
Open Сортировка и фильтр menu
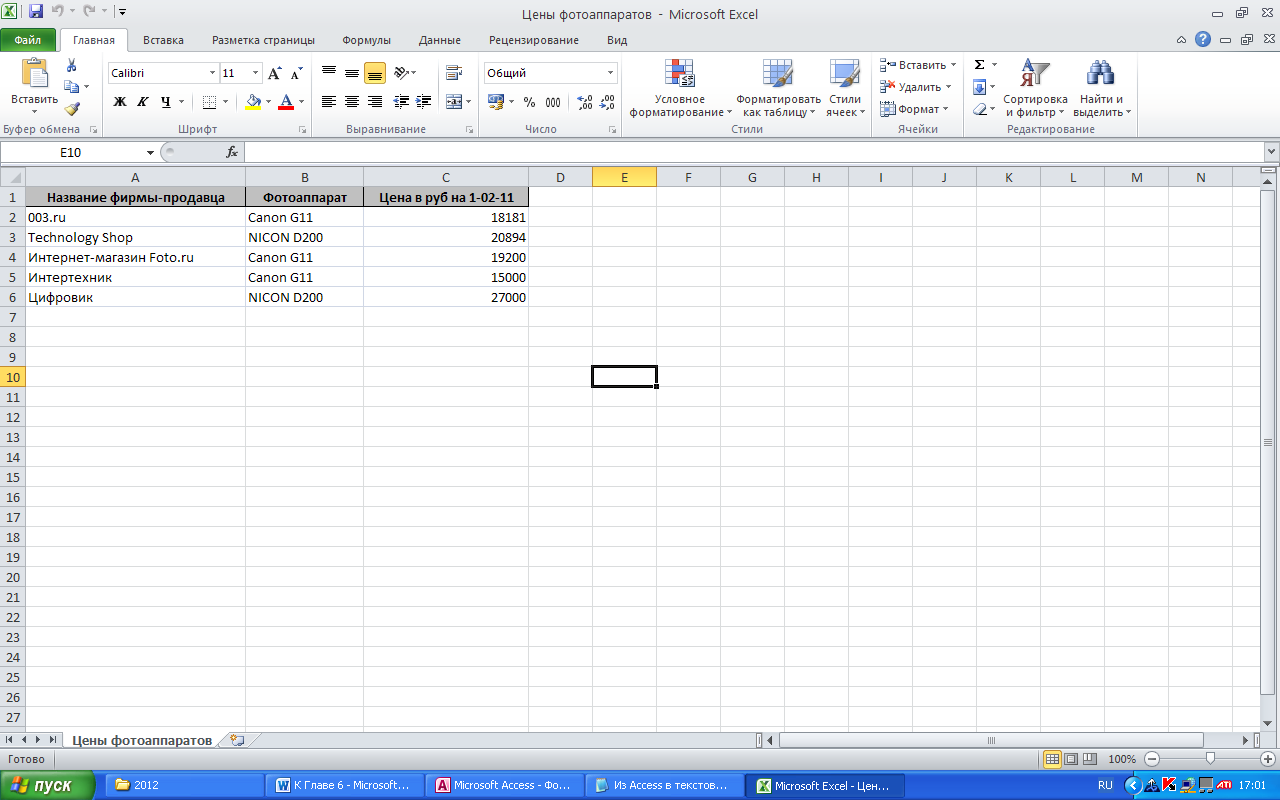[x=1035, y=88]
